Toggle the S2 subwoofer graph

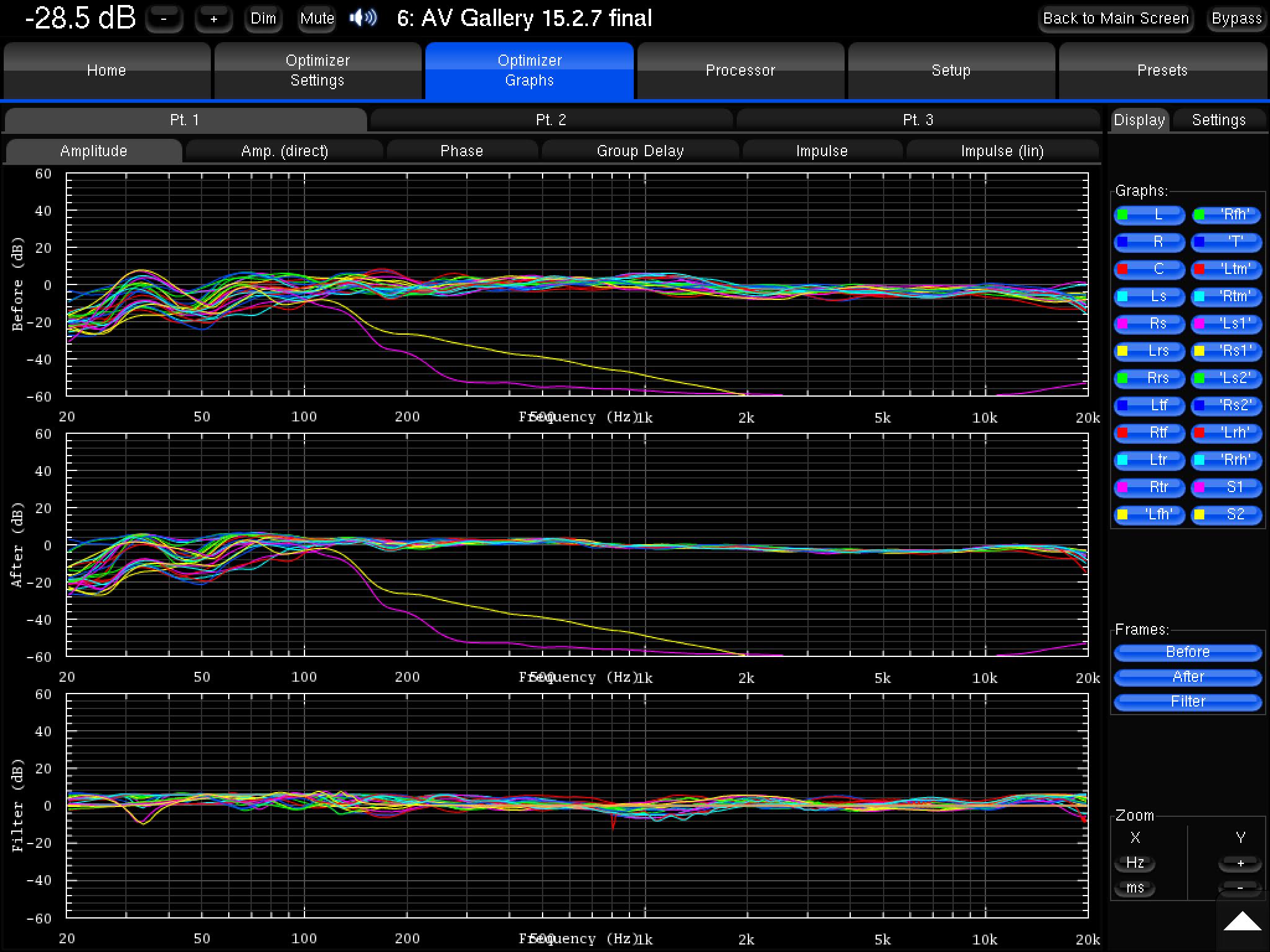pyautogui.click(x=1227, y=514)
